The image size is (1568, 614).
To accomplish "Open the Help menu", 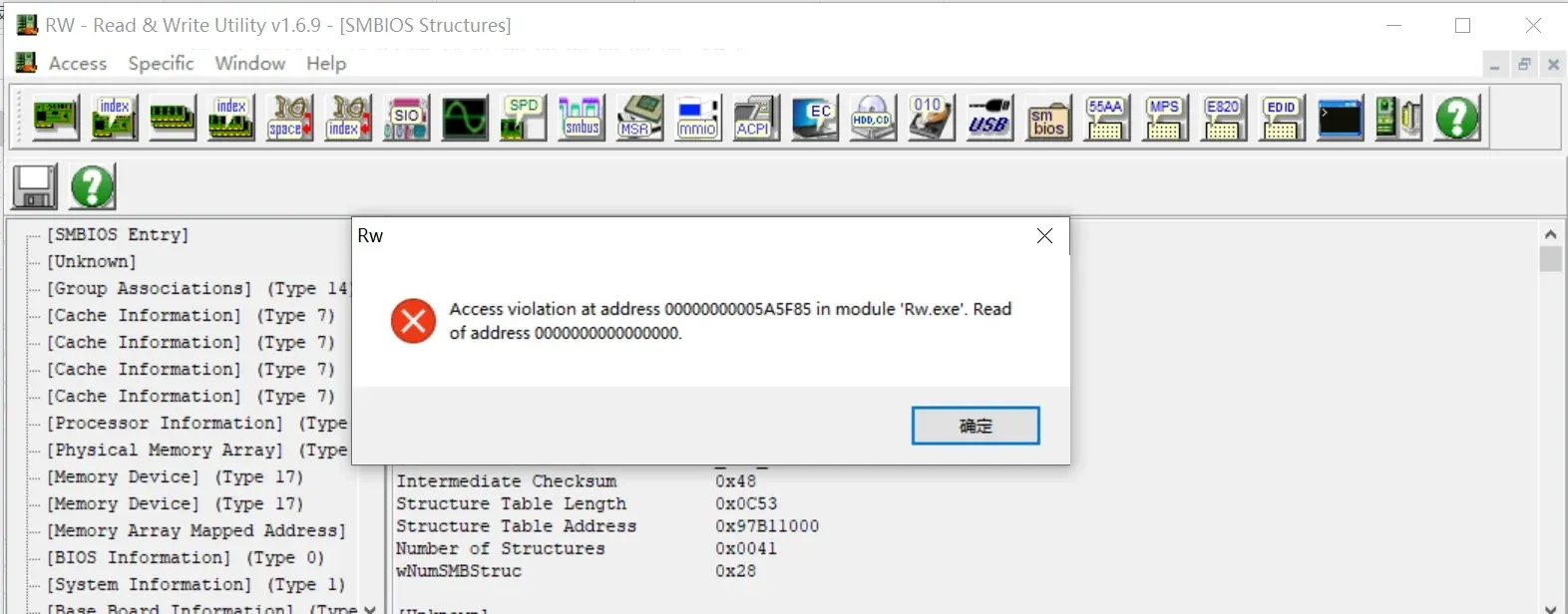I will click(x=325, y=64).
